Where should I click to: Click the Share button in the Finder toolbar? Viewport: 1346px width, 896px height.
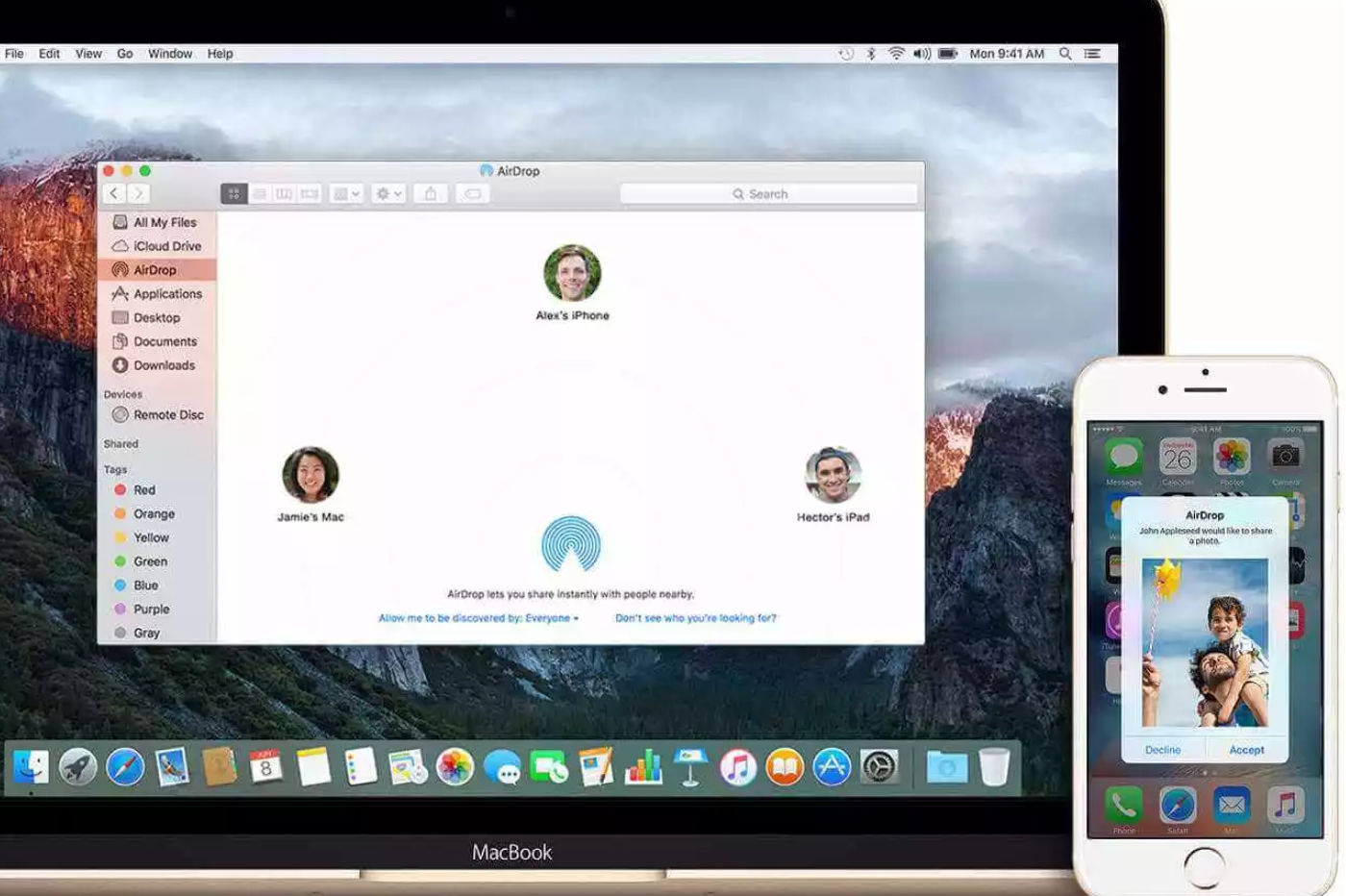pos(431,194)
